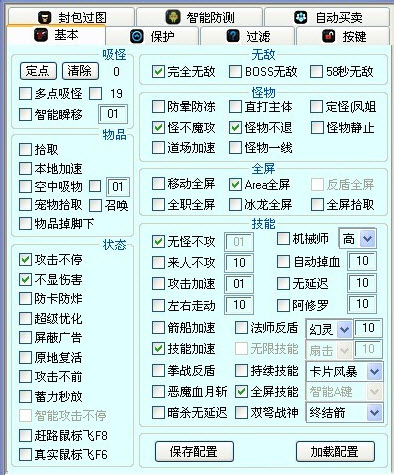Viewport: 394px width, 475px height.
Task: Open the 卡片风暴 dropdown
Action: 344,371
